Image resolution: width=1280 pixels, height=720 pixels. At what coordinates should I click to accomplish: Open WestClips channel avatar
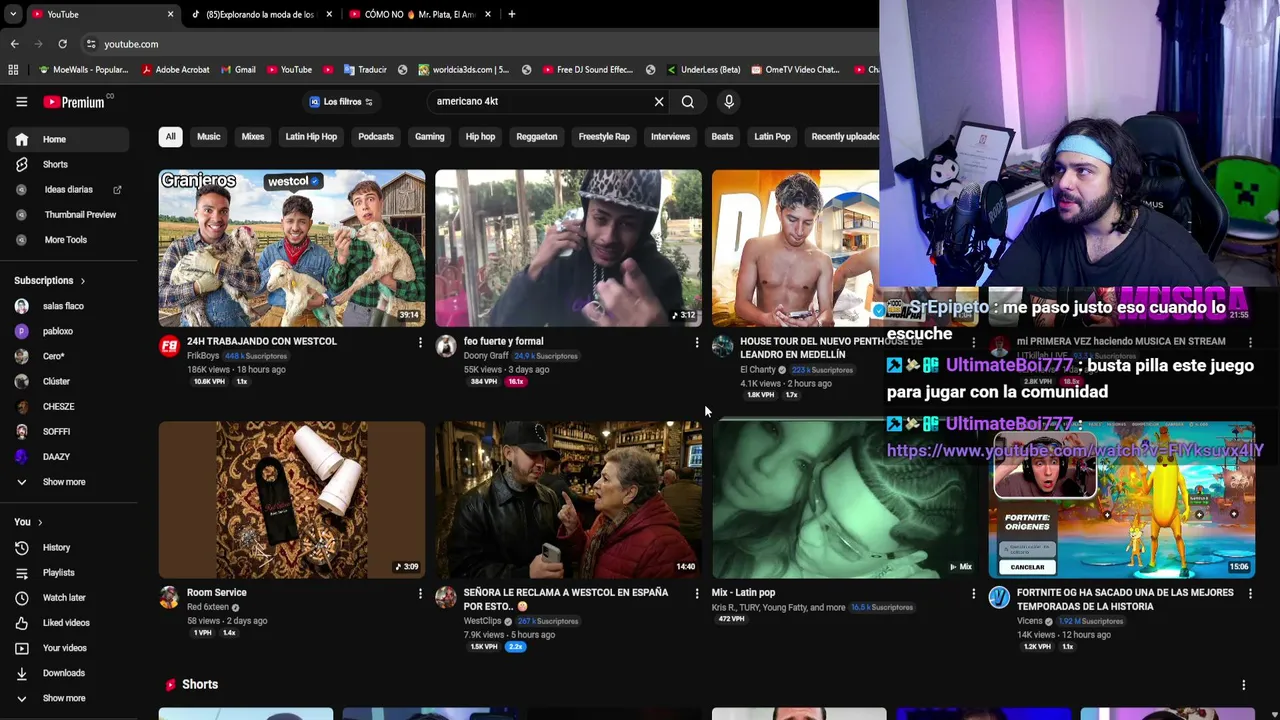pos(446,597)
